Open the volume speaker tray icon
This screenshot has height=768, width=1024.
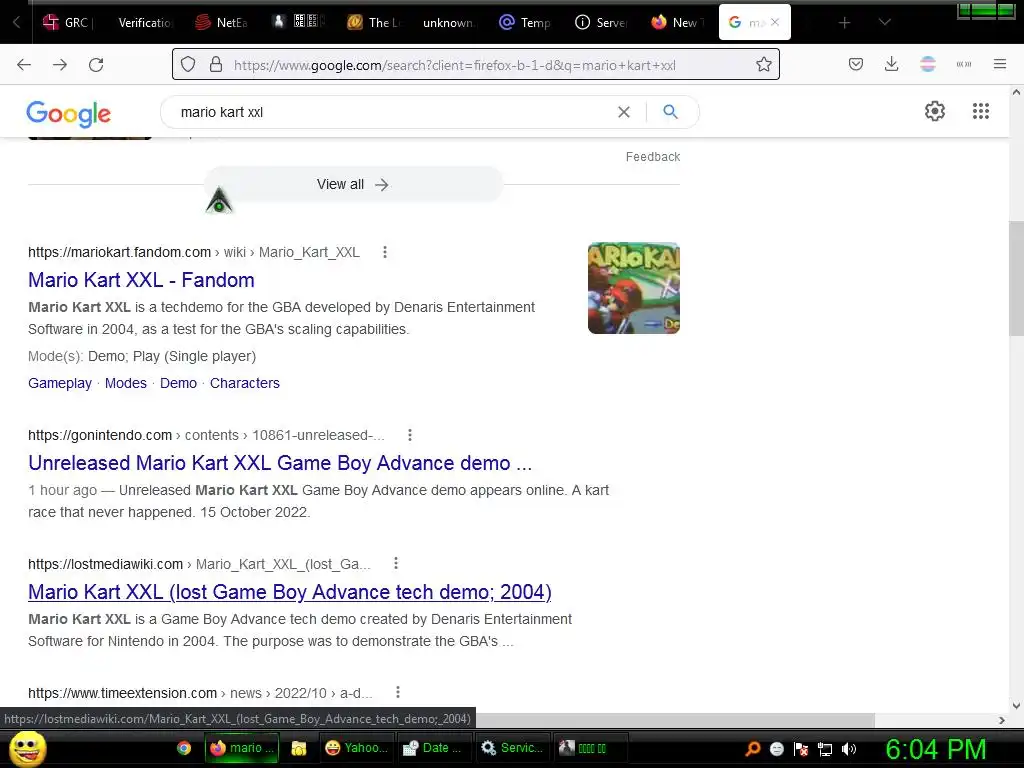pos(848,749)
